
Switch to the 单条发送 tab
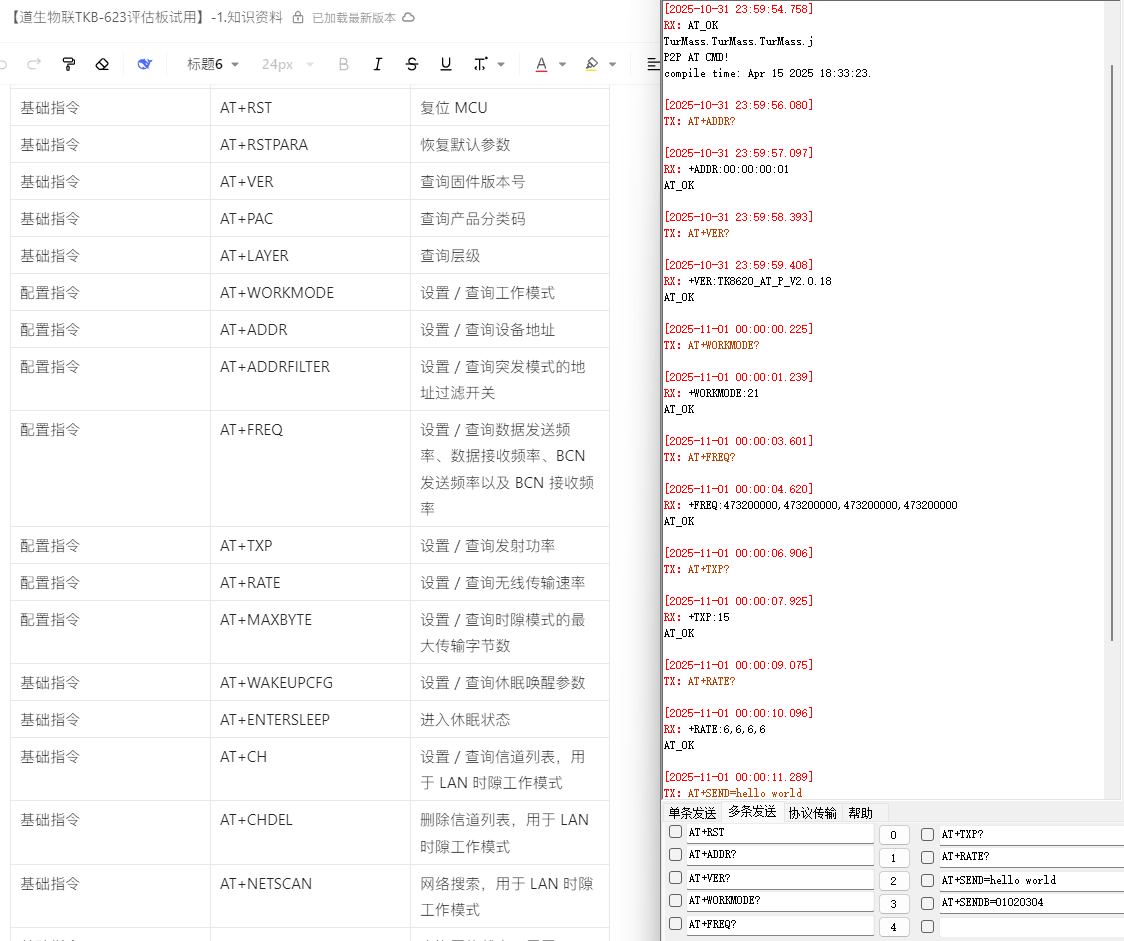click(x=692, y=813)
